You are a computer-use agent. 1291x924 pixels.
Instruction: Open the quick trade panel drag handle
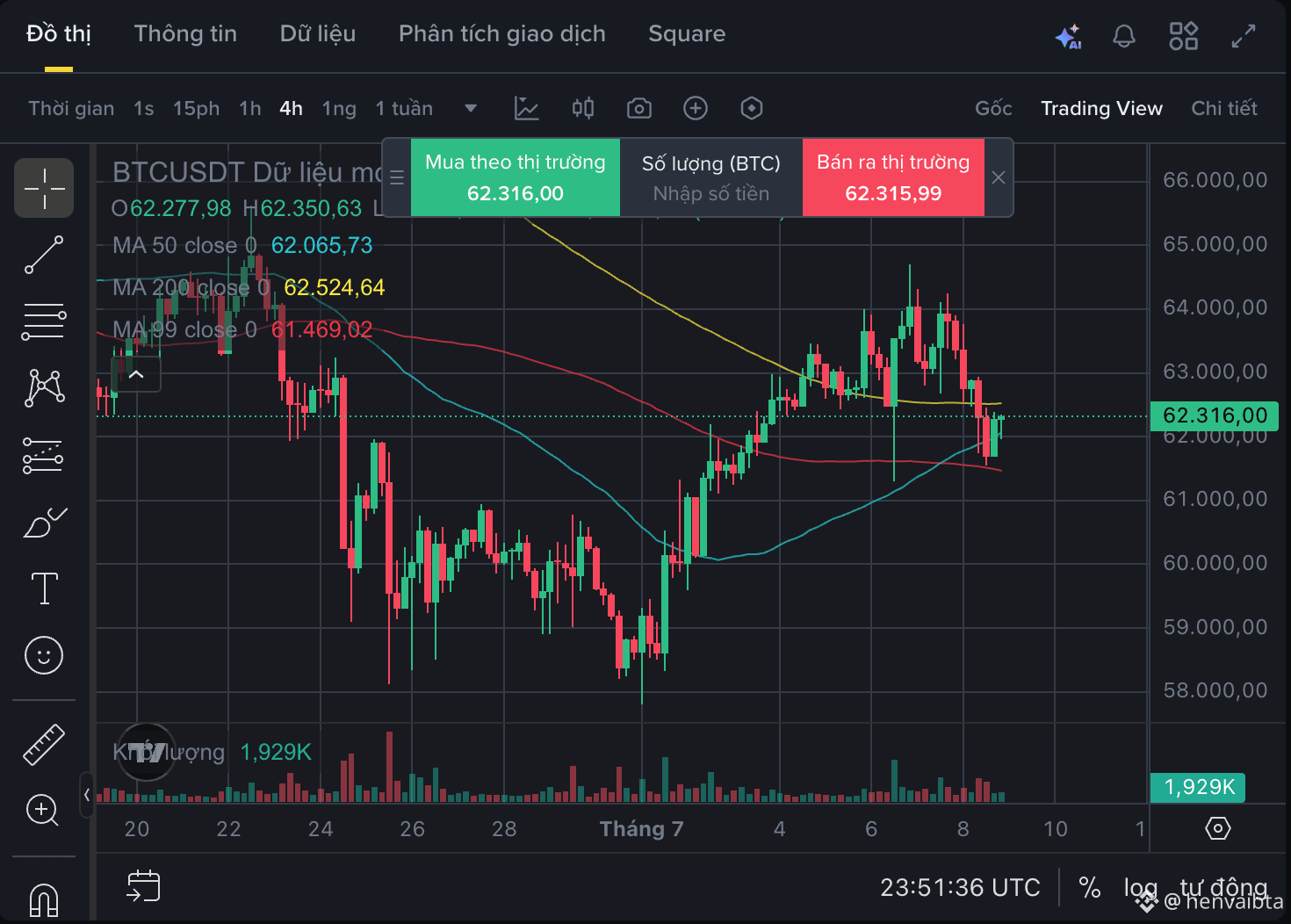(x=397, y=178)
